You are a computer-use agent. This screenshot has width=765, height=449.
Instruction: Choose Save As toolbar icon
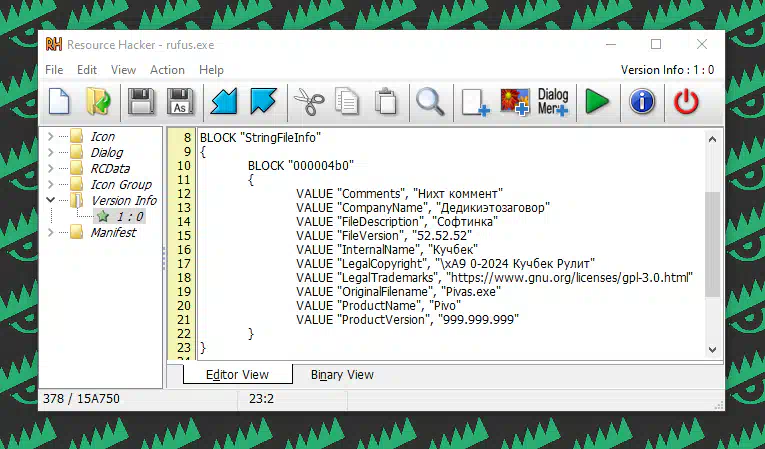pyautogui.click(x=180, y=102)
